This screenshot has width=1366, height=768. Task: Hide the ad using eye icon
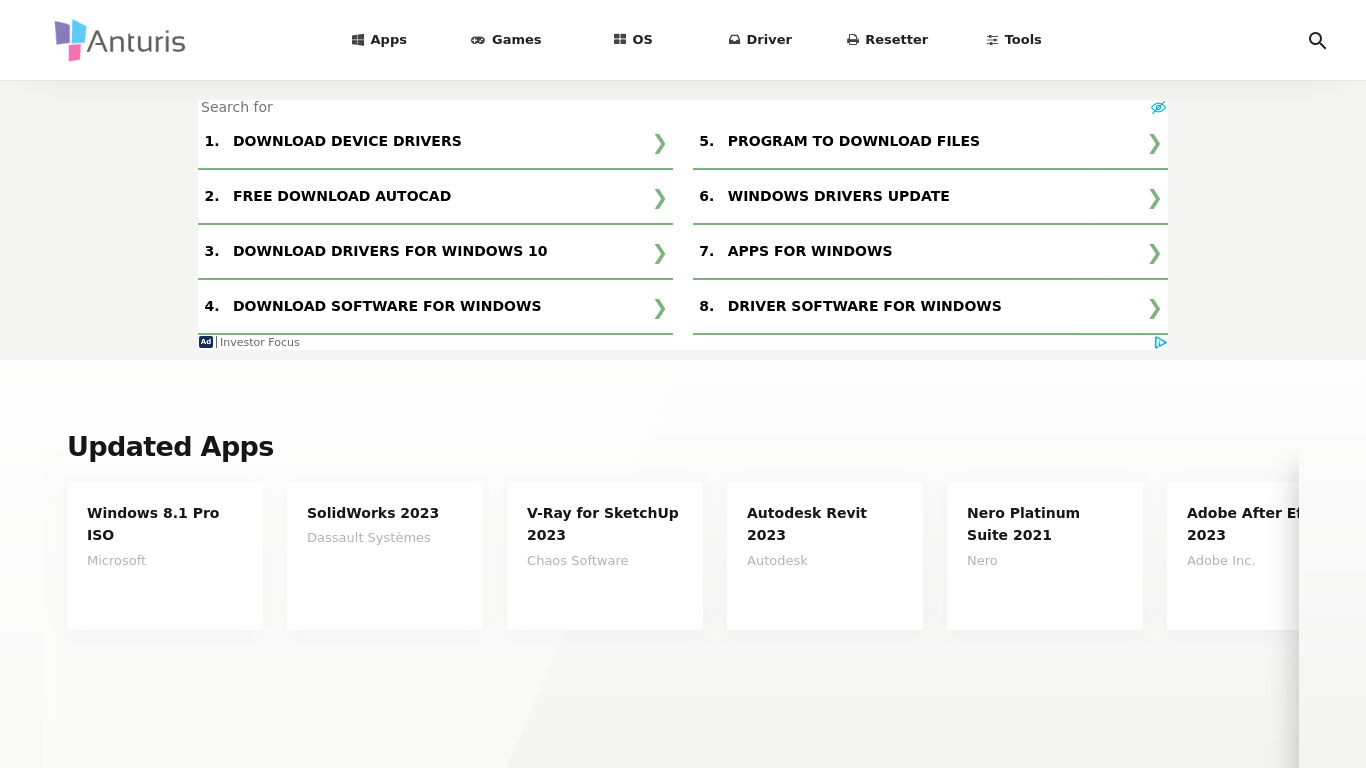(x=1158, y=107)
